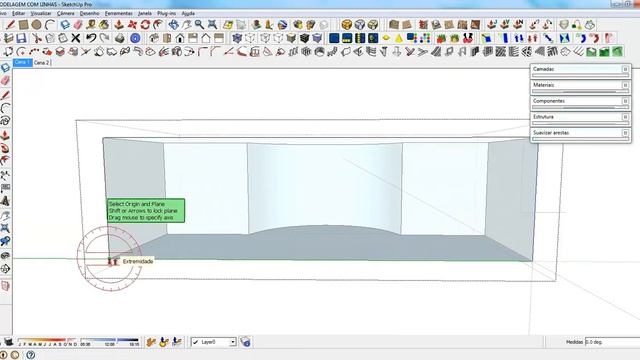Select the Zoom magnifier tool
Viewport: 640px width, 360px height.
click(199, 25)
